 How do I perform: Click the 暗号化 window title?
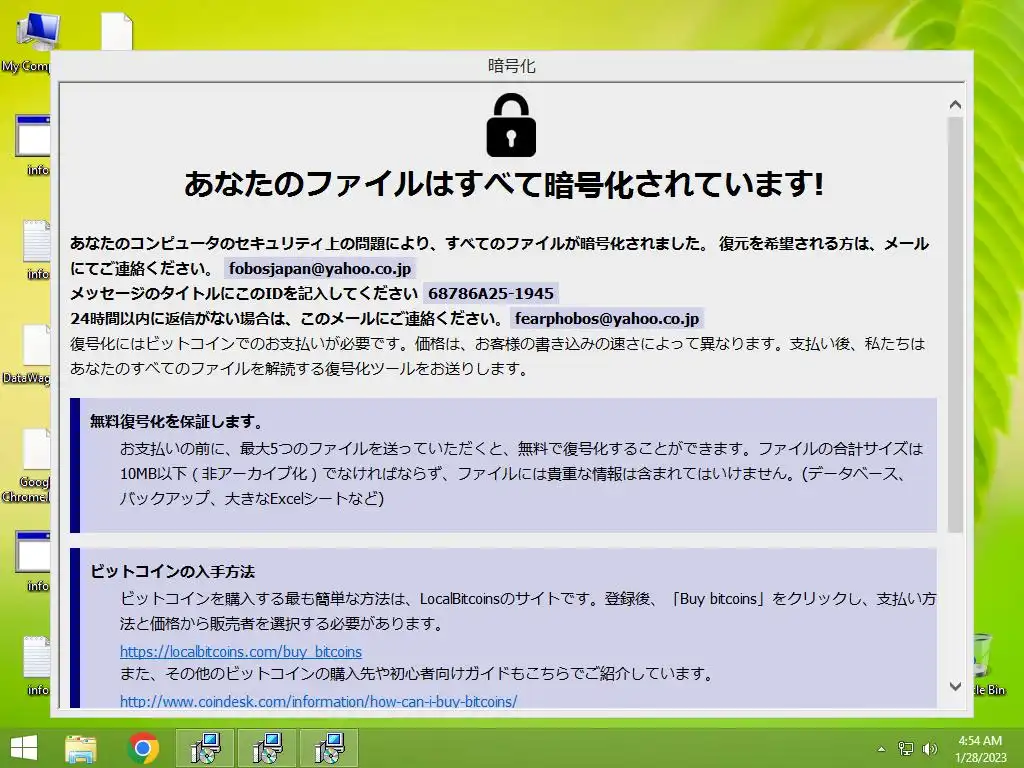coord(511,66)
